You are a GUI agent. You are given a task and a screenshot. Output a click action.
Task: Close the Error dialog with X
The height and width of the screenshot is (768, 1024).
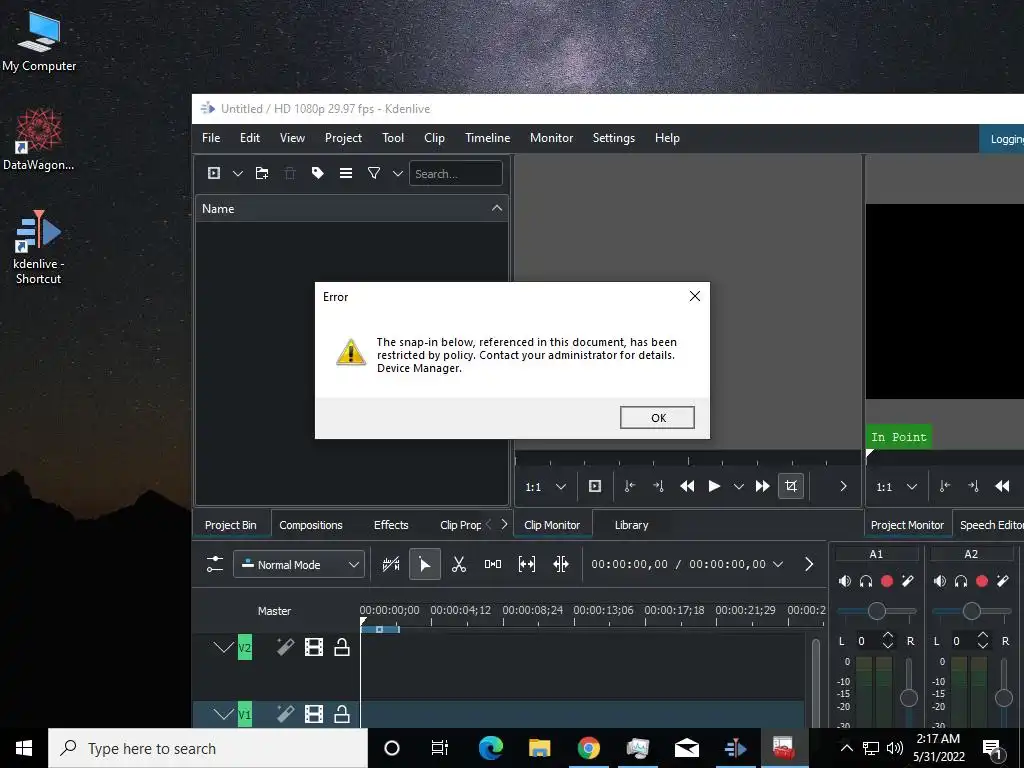(695, 296)
